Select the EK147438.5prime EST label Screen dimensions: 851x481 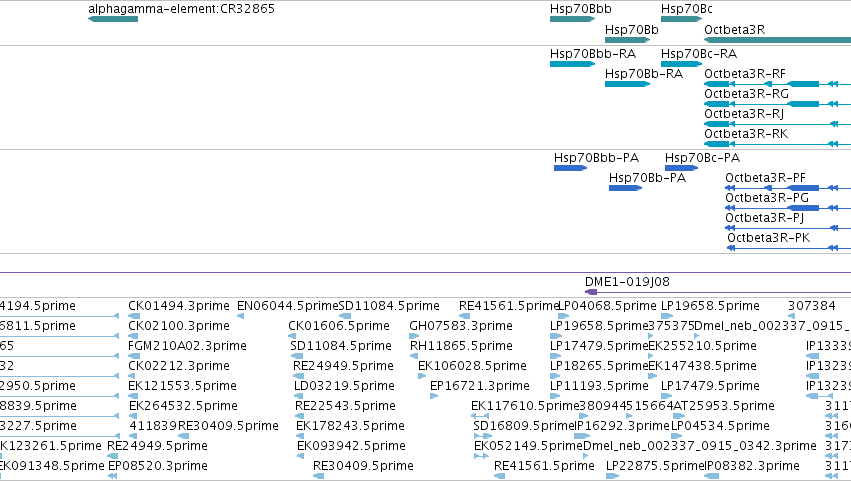point(702,366)
